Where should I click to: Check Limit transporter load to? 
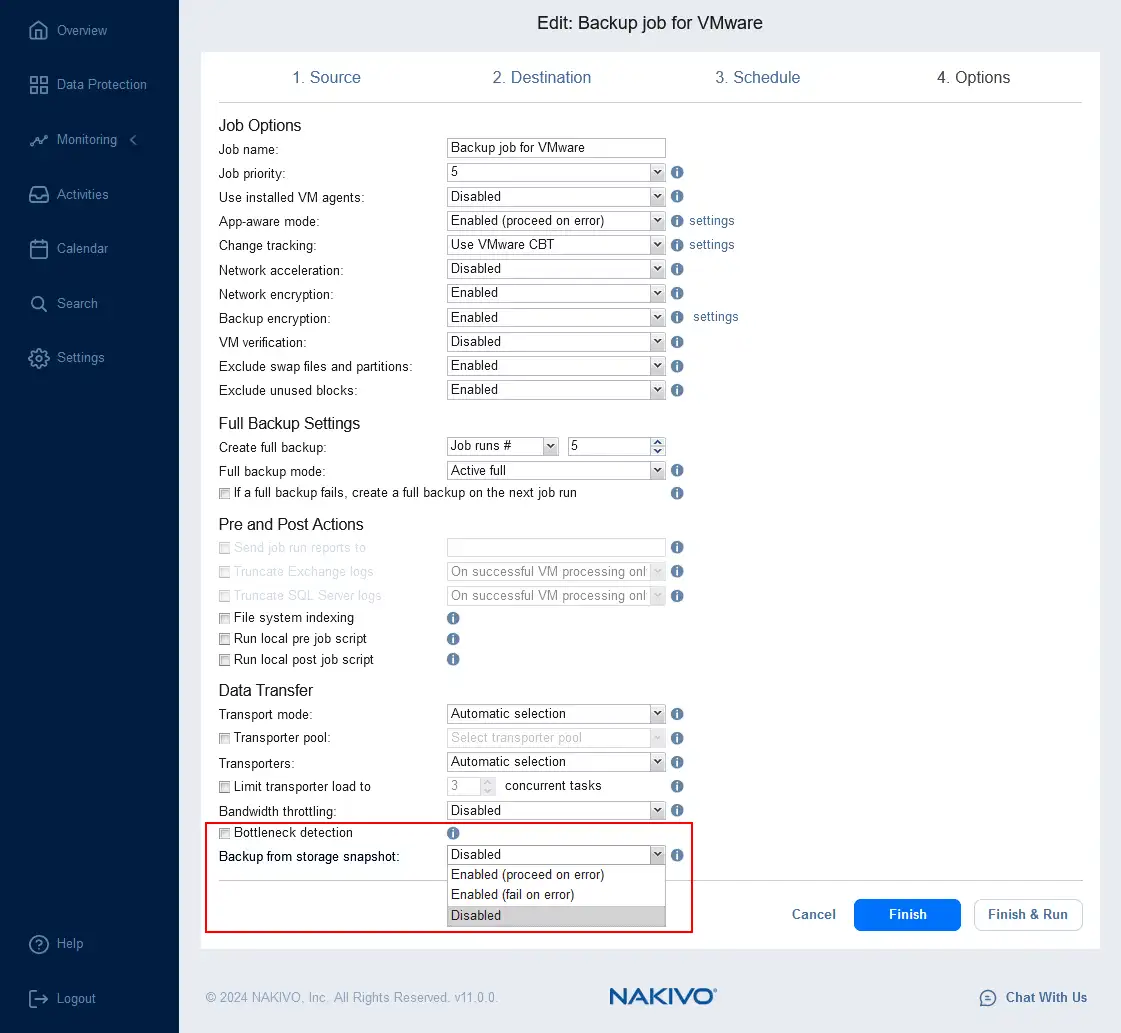[224, 787]
